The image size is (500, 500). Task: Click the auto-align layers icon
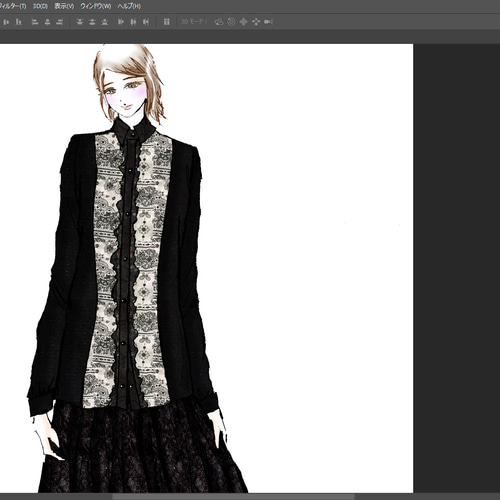click(167, 22)
